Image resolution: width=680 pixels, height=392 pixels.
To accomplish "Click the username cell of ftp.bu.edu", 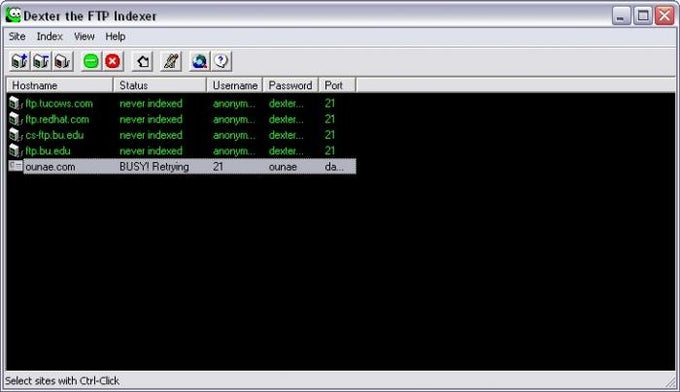I will coord(234,150).
